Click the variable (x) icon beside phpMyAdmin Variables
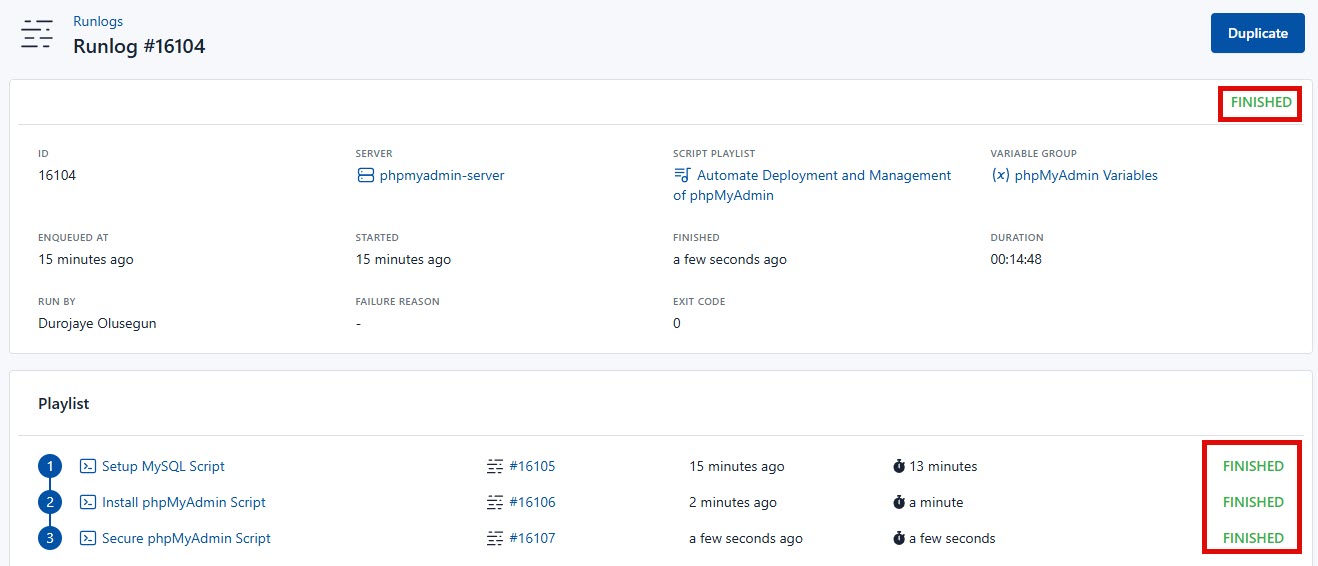Image resolution: width=1318 pixels, height=566 pixels. click(x=1000, y=175)
